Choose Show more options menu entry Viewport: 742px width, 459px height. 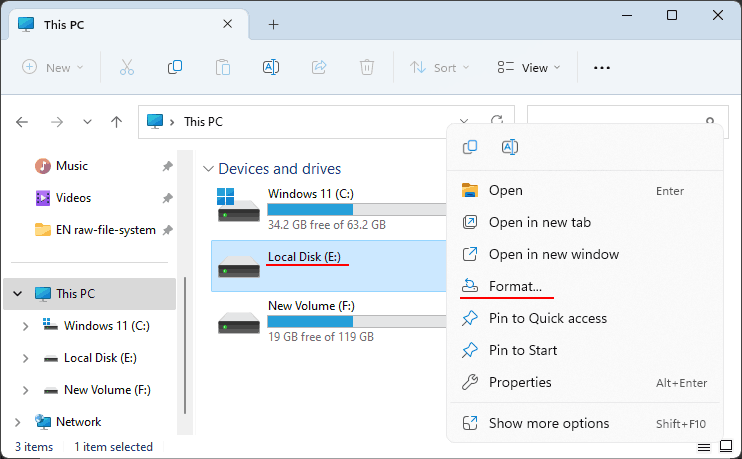pyautogui.click(x=548, y=423)
